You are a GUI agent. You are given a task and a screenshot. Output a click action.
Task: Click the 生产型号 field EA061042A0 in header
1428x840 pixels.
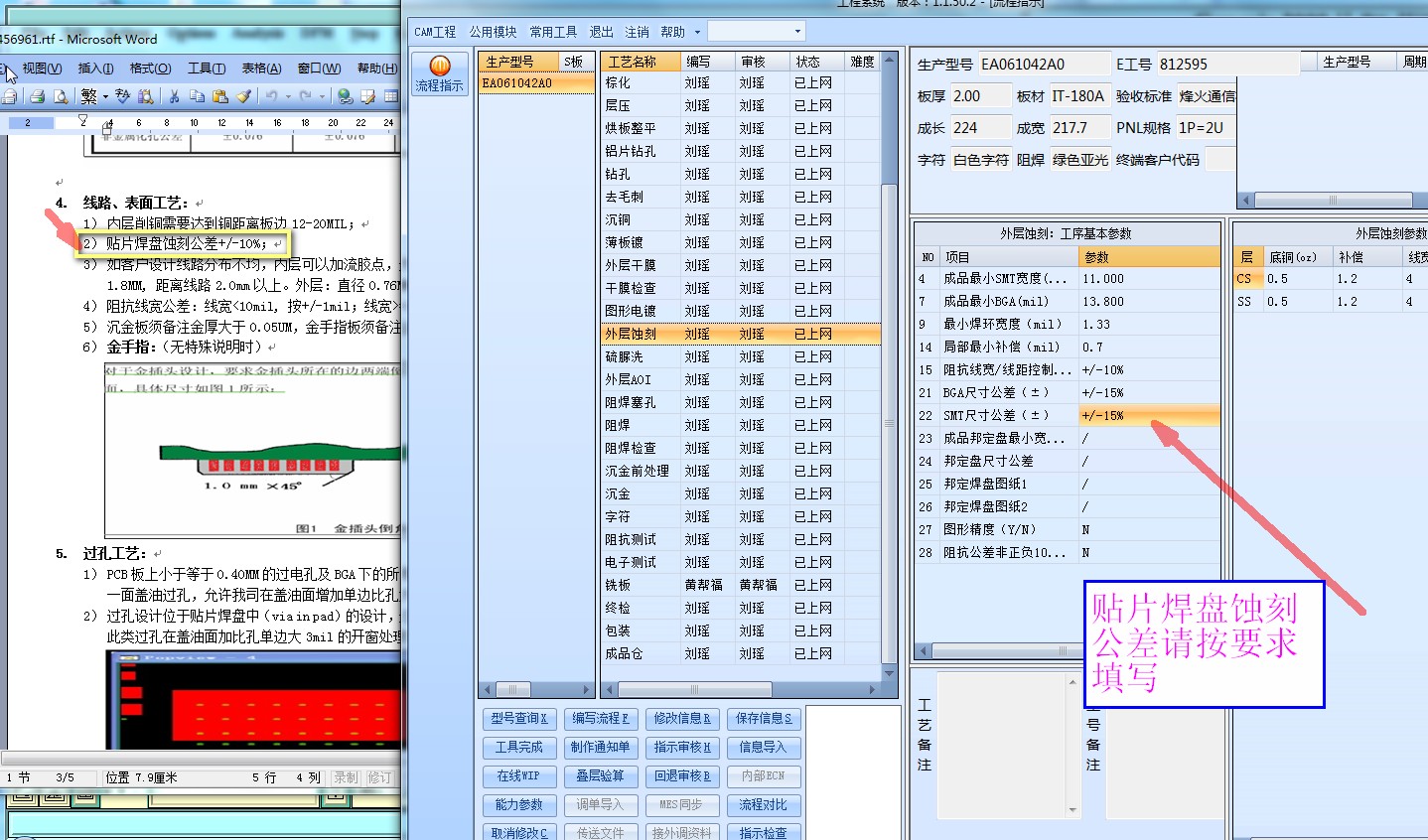(1045, 65)
